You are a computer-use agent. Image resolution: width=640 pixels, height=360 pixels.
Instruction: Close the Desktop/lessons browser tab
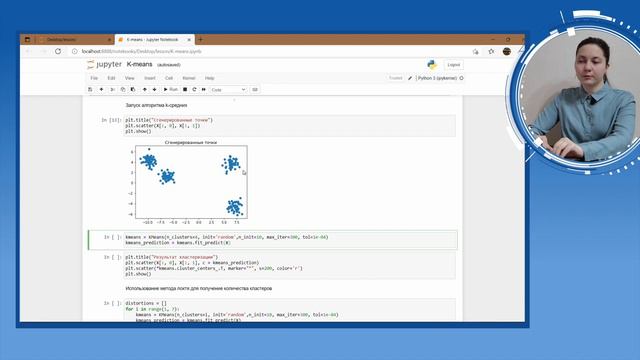(109, 40)
